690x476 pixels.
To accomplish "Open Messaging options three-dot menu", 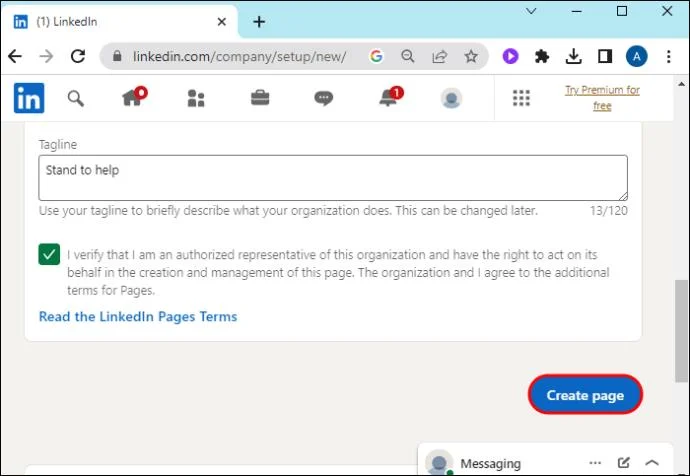I will click(595, 462).
